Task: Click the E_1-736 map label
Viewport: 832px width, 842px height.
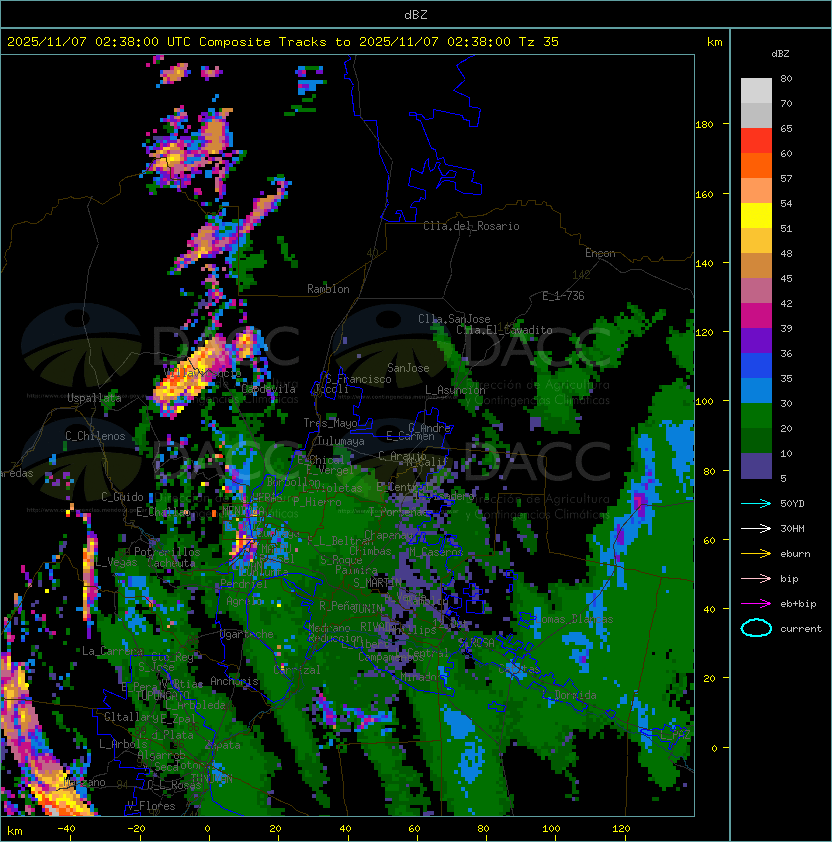Action: pyautogui.click(x=563, y=296)
